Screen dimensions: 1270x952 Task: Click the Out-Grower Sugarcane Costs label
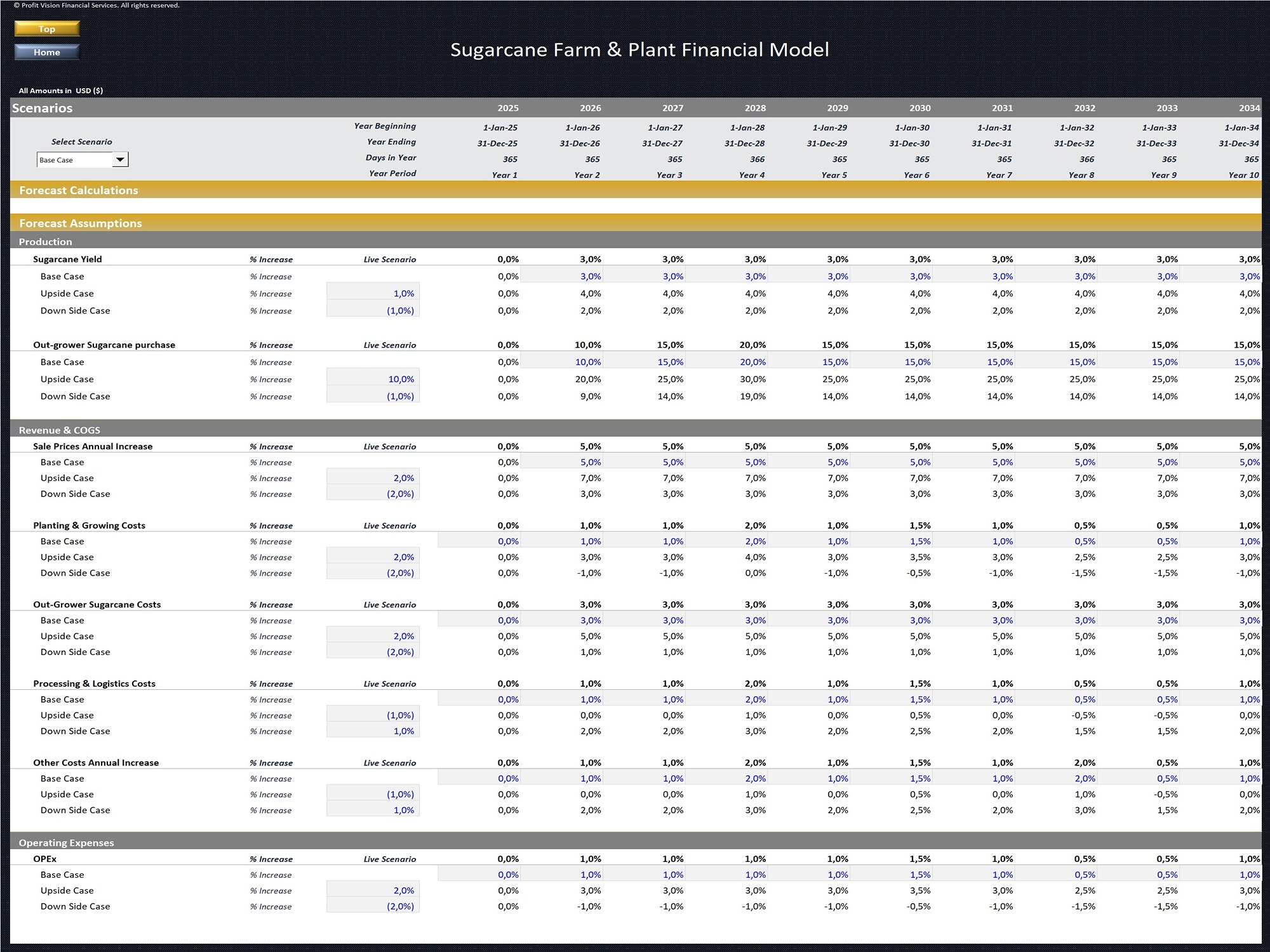tap(97, 605)
